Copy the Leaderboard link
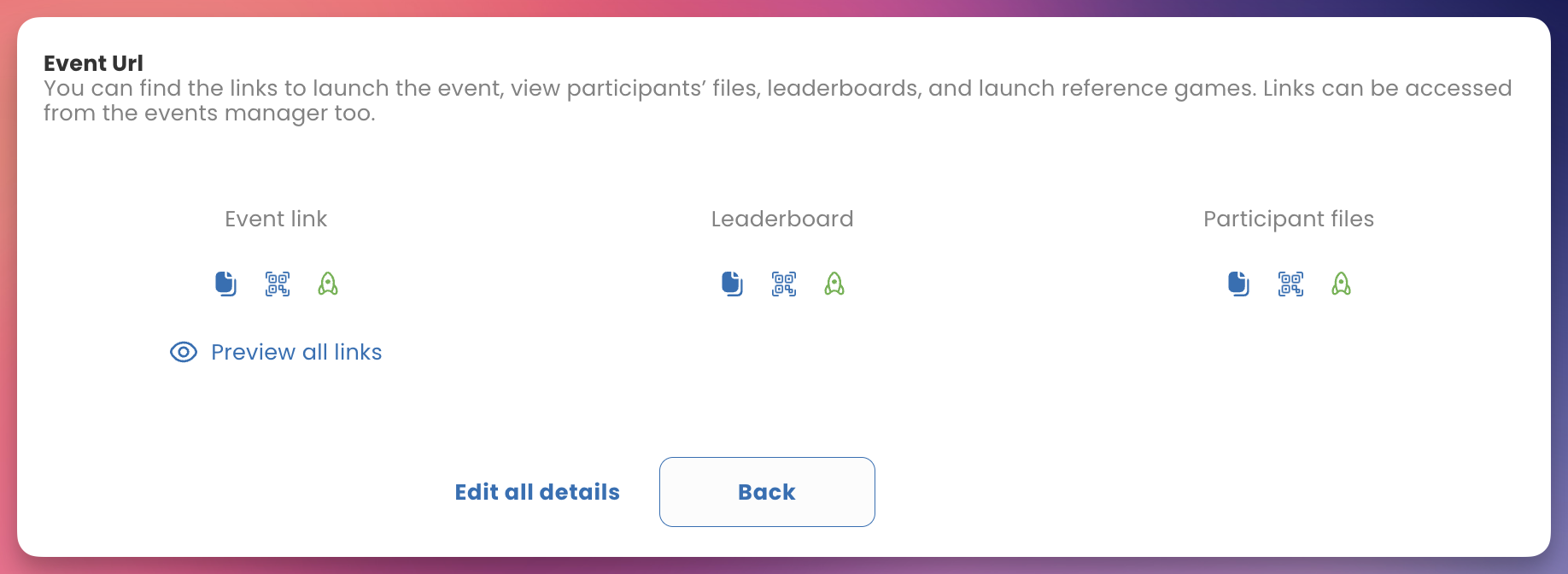This screenshot has height=574, width=1568. pos(732,284)
